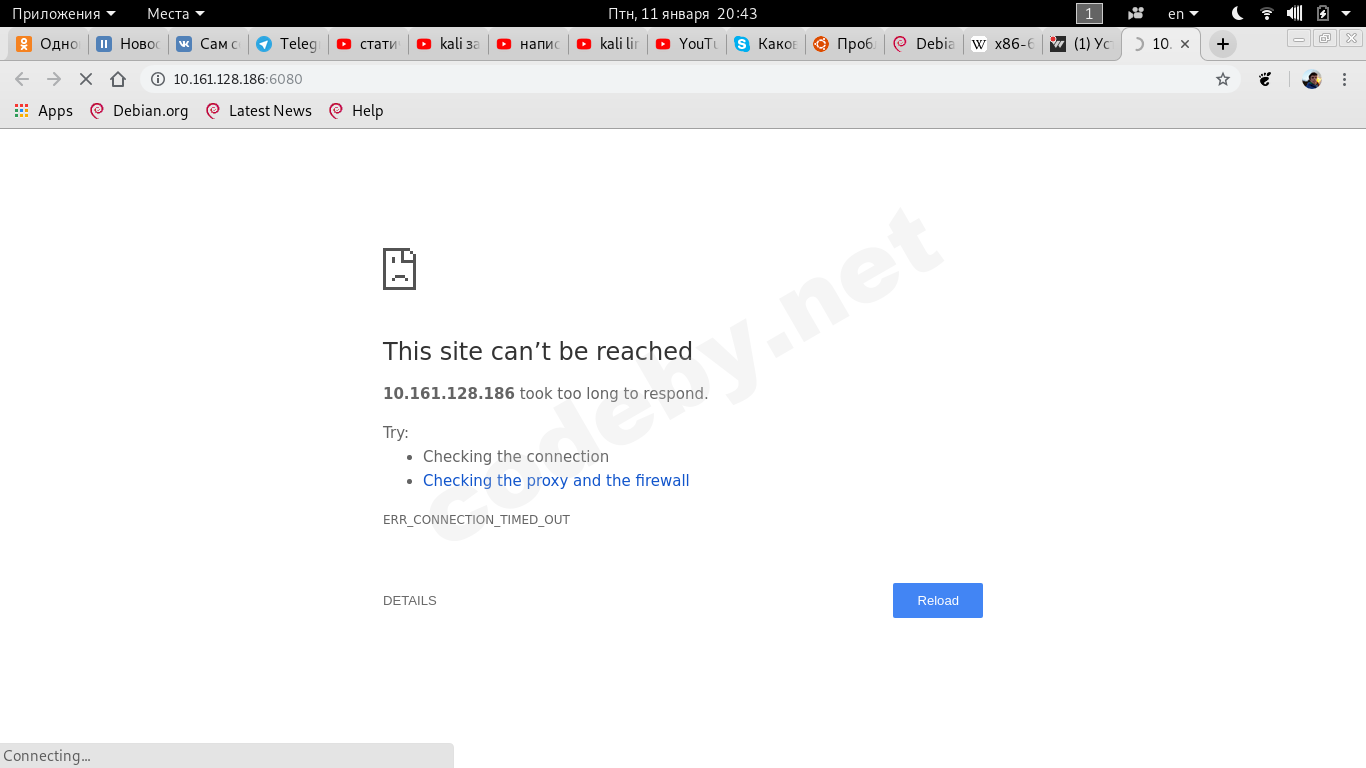1366x768 pixels.
Task: Minimize the Chrome window
Action: pyautogui.click(x=1299, y=39)
